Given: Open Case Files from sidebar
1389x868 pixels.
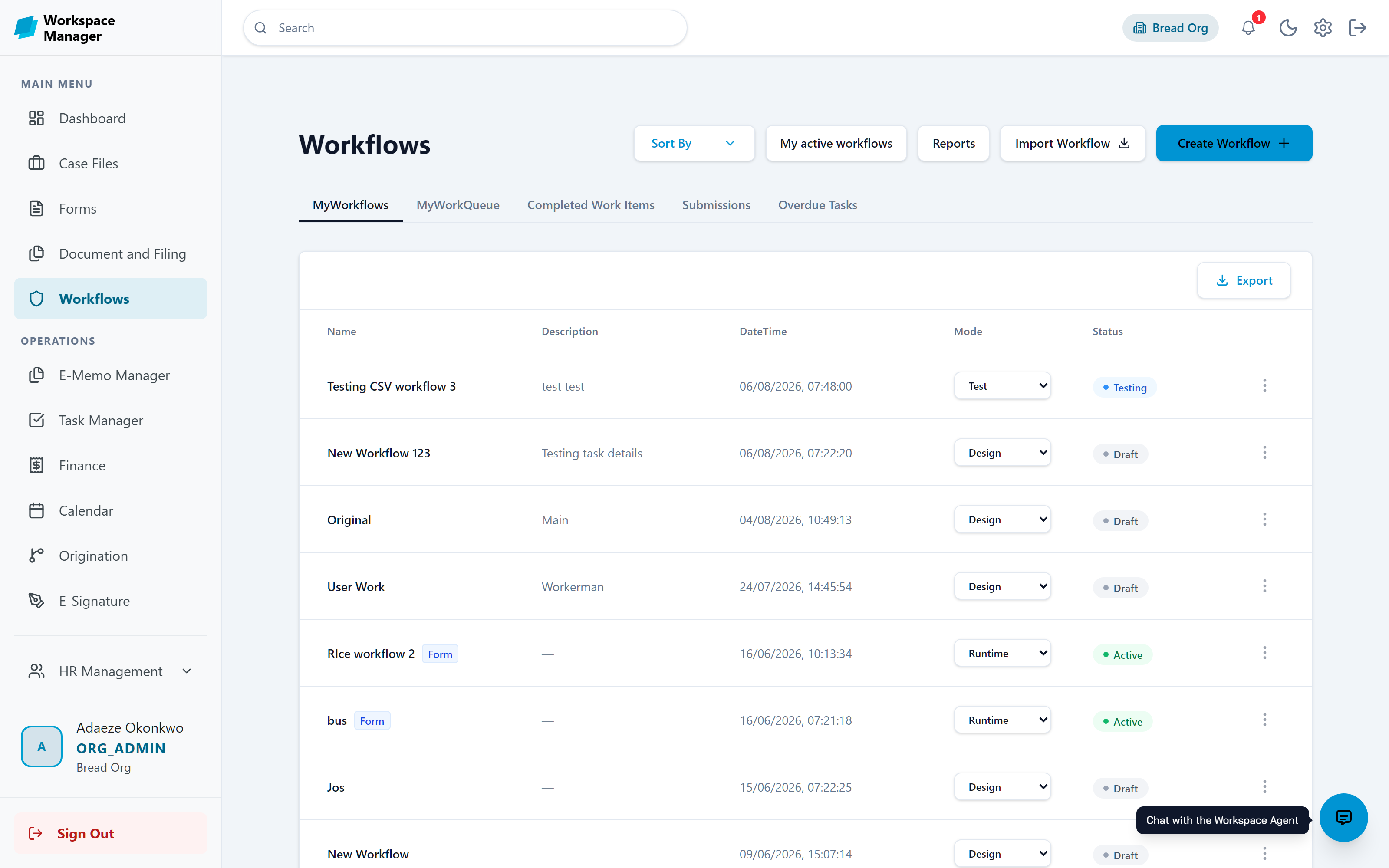Looking at the screenshot, I should pos(110,164).
